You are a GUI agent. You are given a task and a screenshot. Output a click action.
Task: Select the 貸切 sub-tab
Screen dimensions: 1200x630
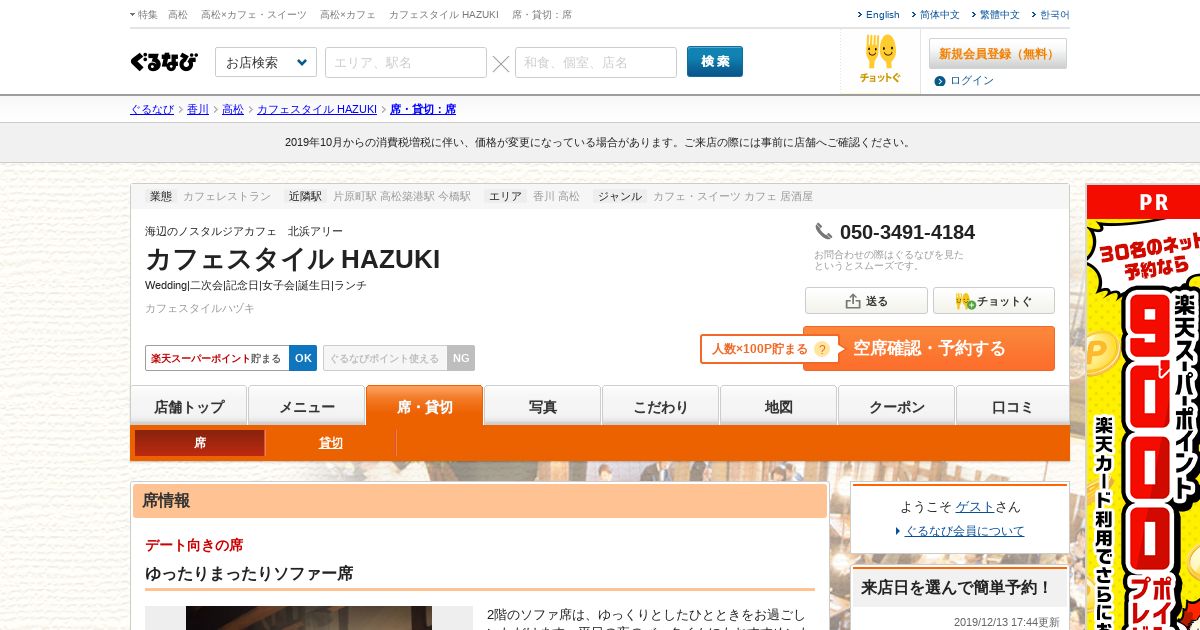331,443
